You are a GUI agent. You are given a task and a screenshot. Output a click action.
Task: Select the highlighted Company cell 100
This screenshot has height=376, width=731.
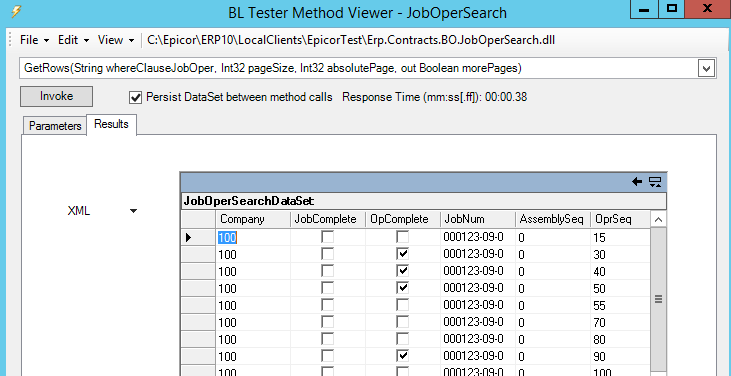click(253, 238)
